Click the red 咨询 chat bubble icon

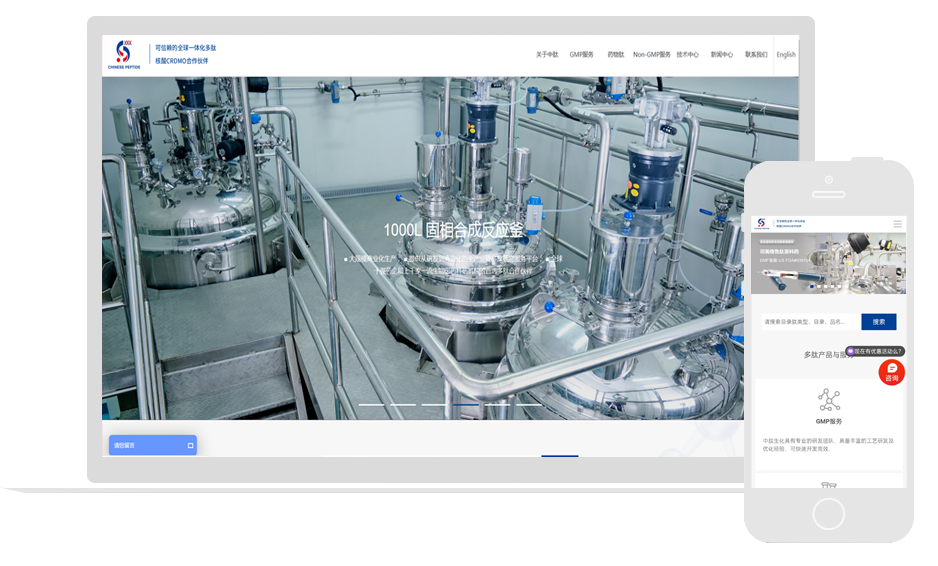click(x=891, y=372)
